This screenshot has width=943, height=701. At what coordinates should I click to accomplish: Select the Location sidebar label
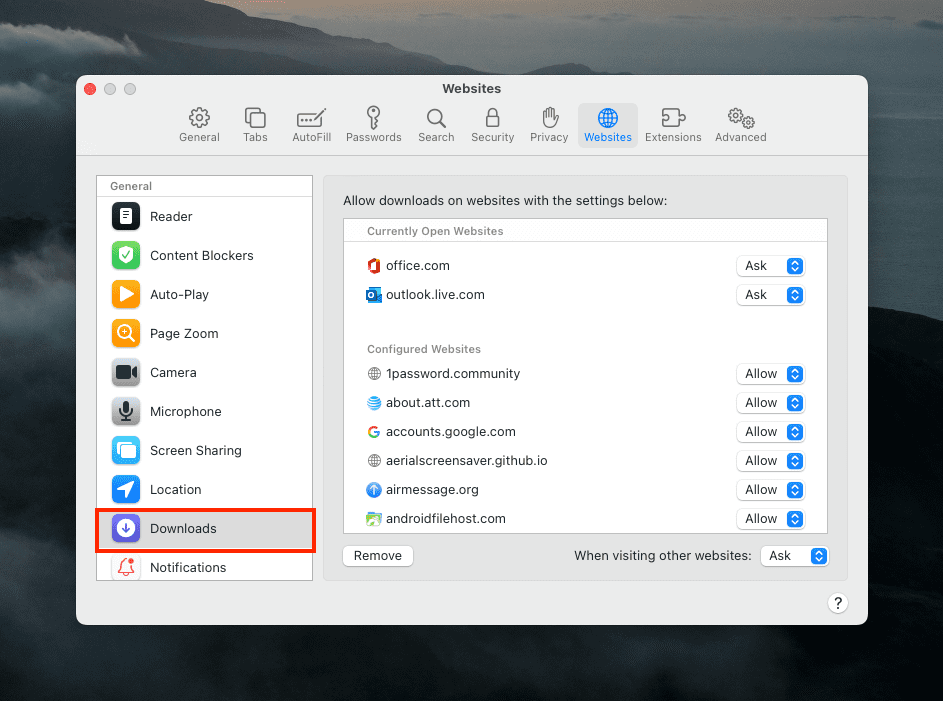(x=176, y=489)
